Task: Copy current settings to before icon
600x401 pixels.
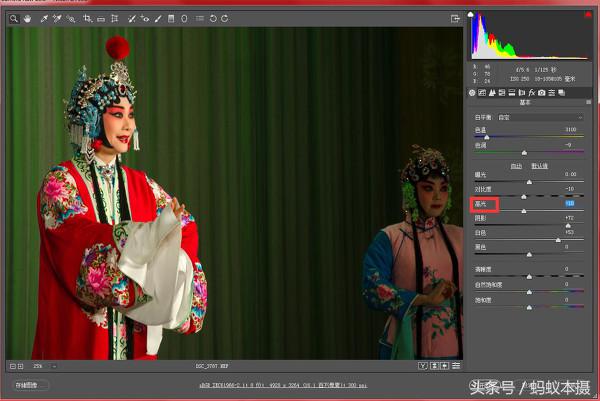Action: [x=445, y=366]
